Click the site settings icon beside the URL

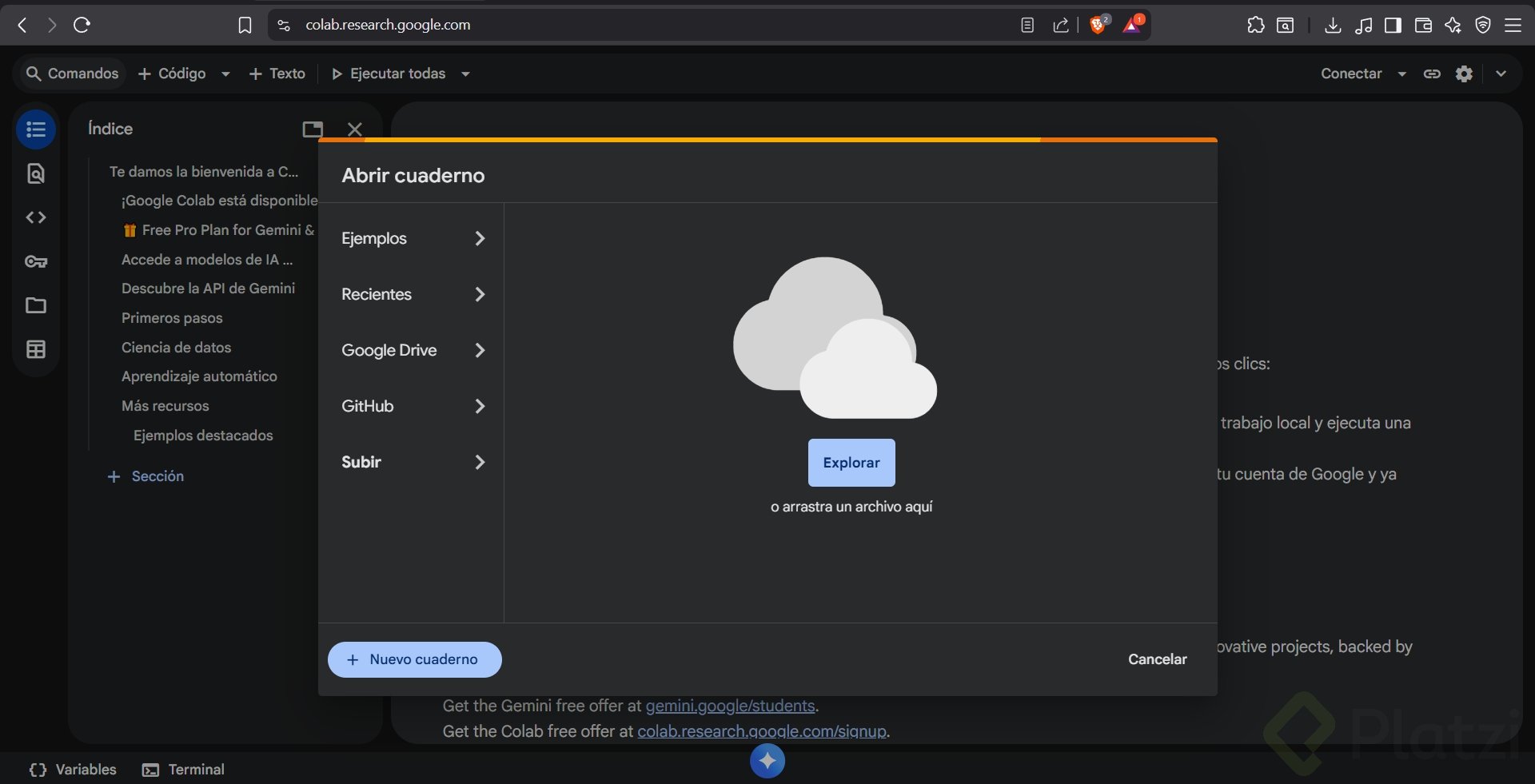[283, 26]
